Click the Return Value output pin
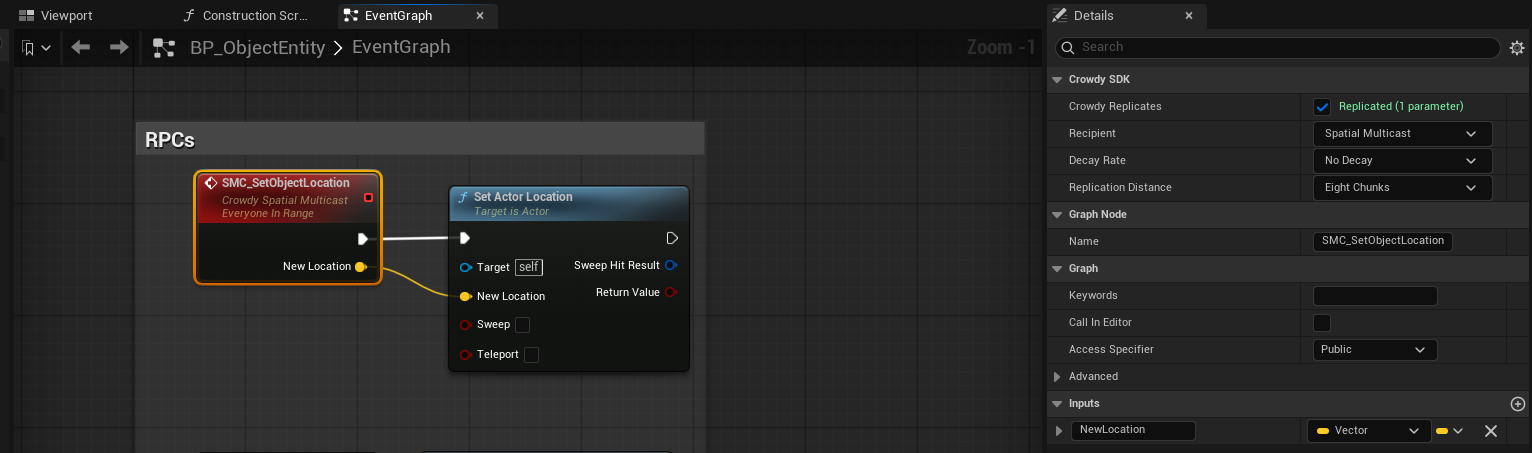1532x453 pixels. (x=671, y=292)
